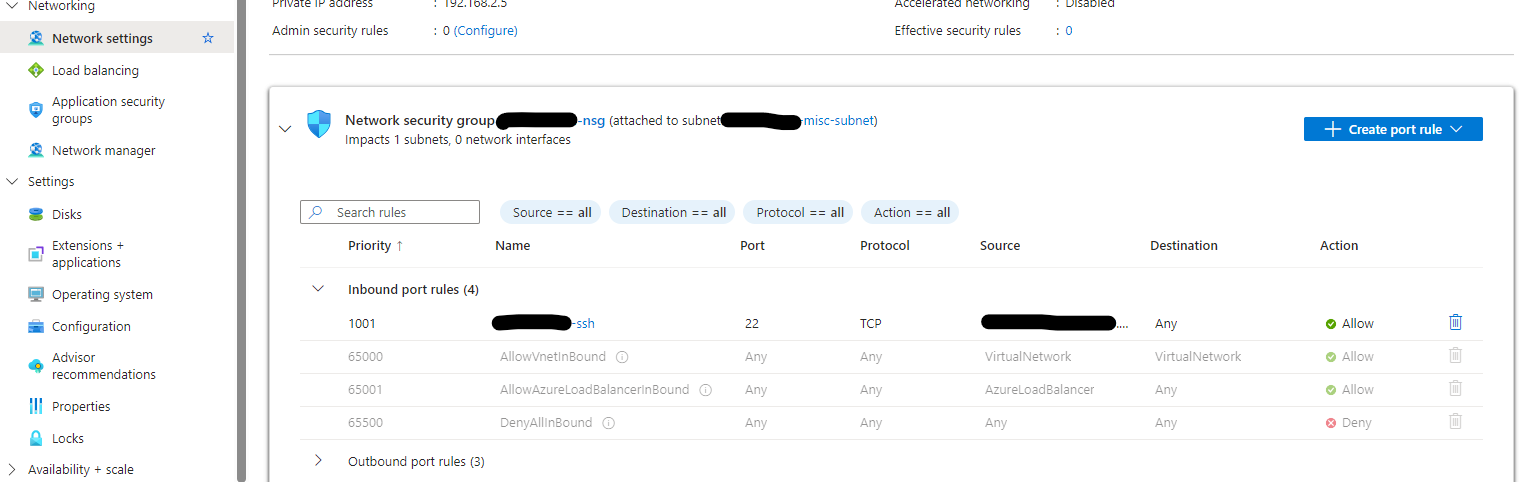Click info icon next to DenyAllInBound
This screenshot has width=1519, height=482.
coord(609,423)
